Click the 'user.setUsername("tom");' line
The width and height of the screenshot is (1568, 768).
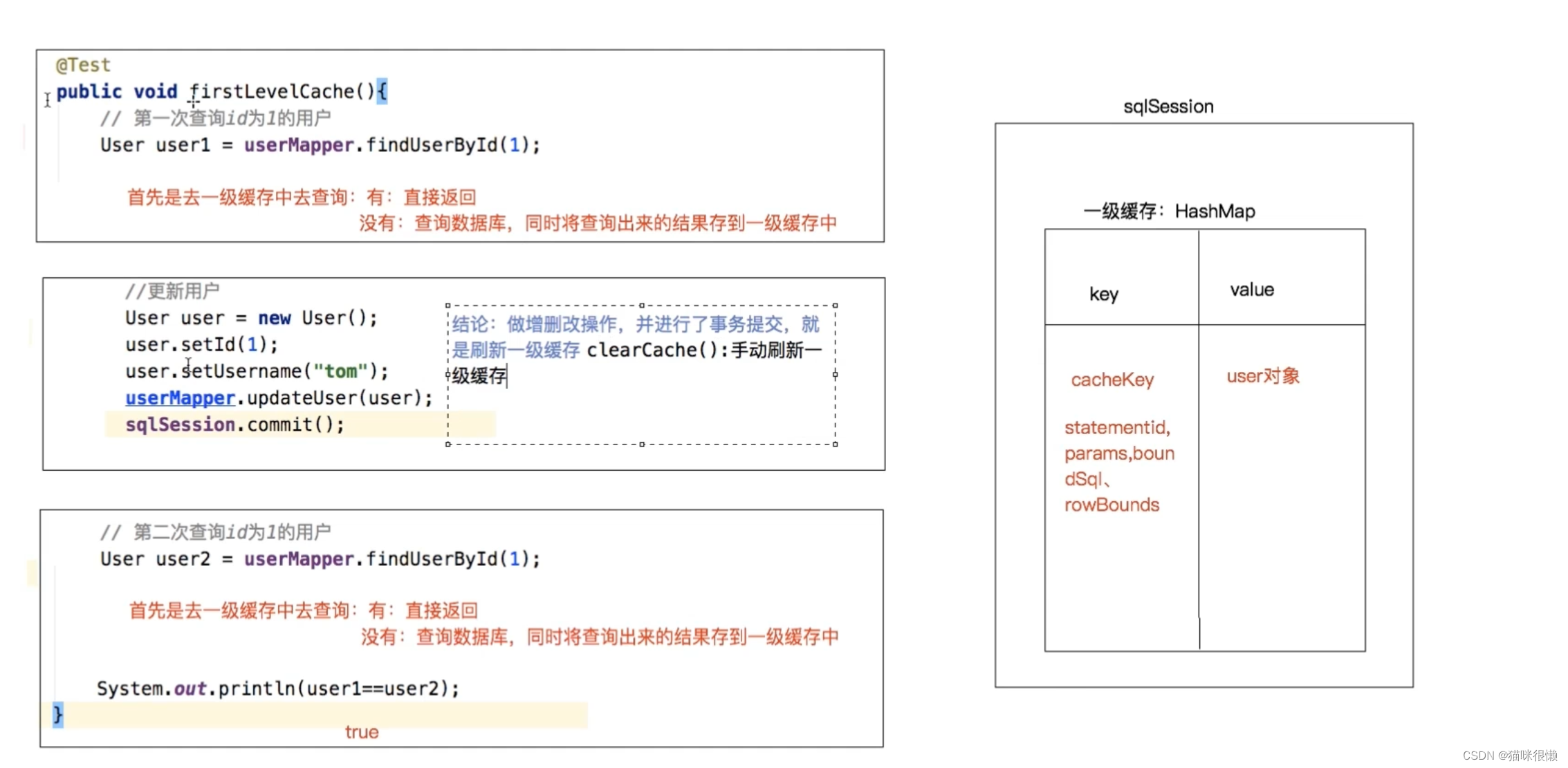click(x=257, y=371)
